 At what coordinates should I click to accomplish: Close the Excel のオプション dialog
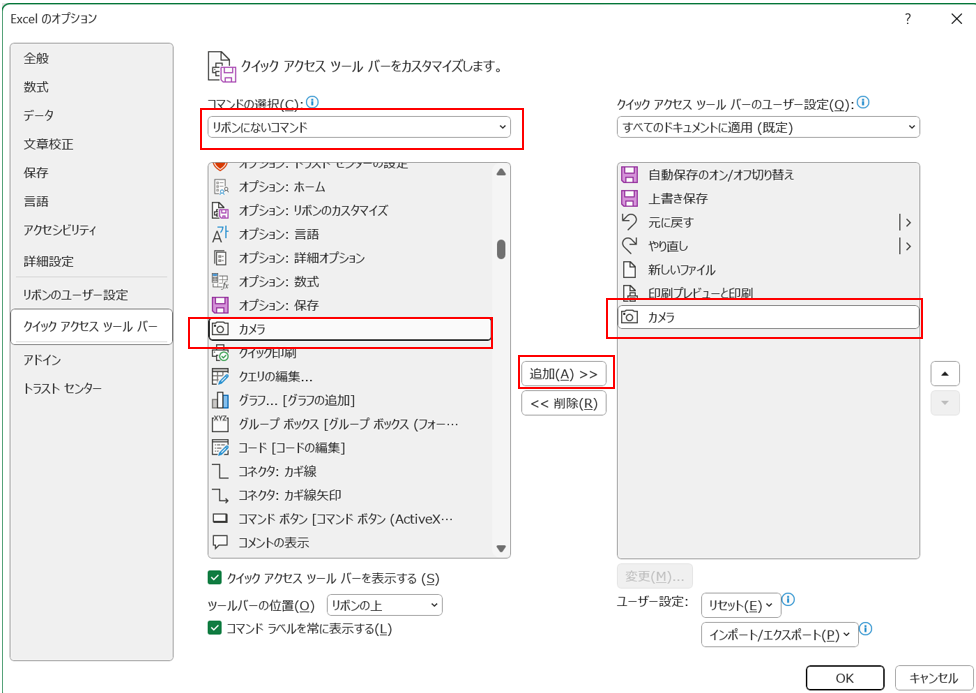pos(957,19)
